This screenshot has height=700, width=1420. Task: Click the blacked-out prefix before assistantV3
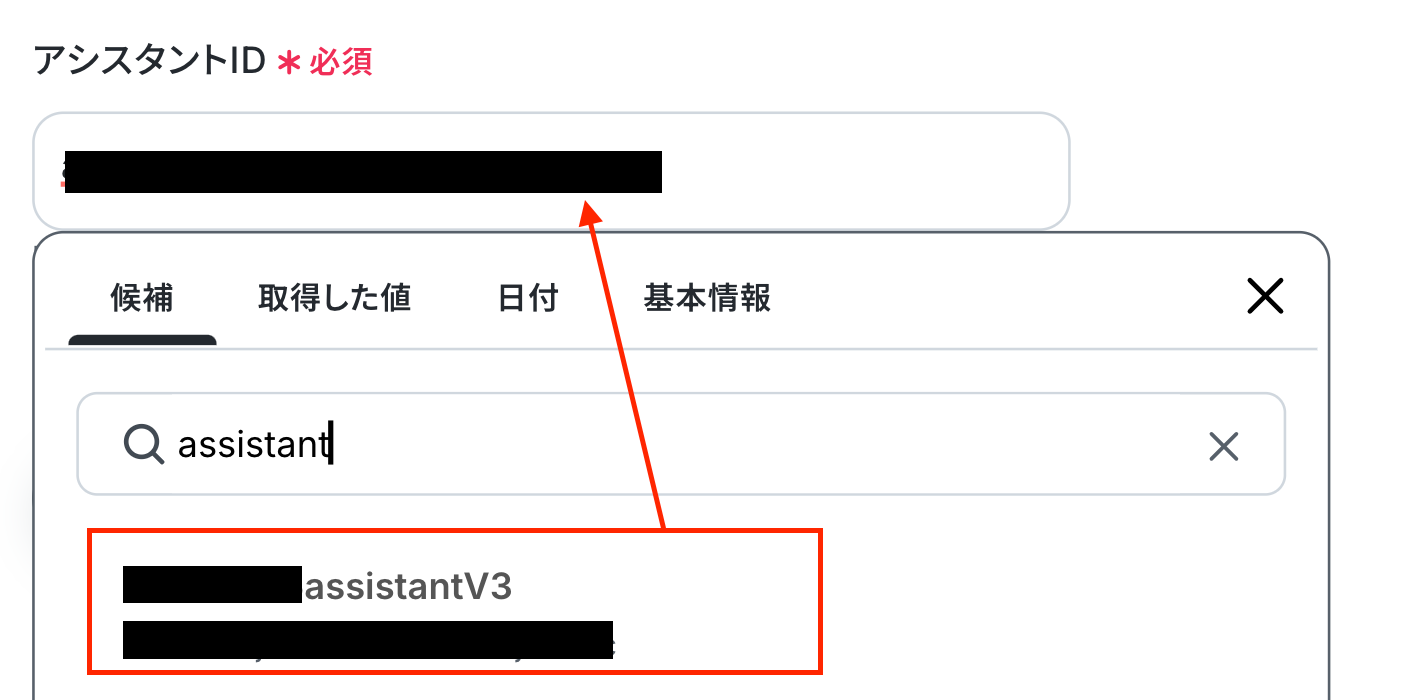click(212, 584)
